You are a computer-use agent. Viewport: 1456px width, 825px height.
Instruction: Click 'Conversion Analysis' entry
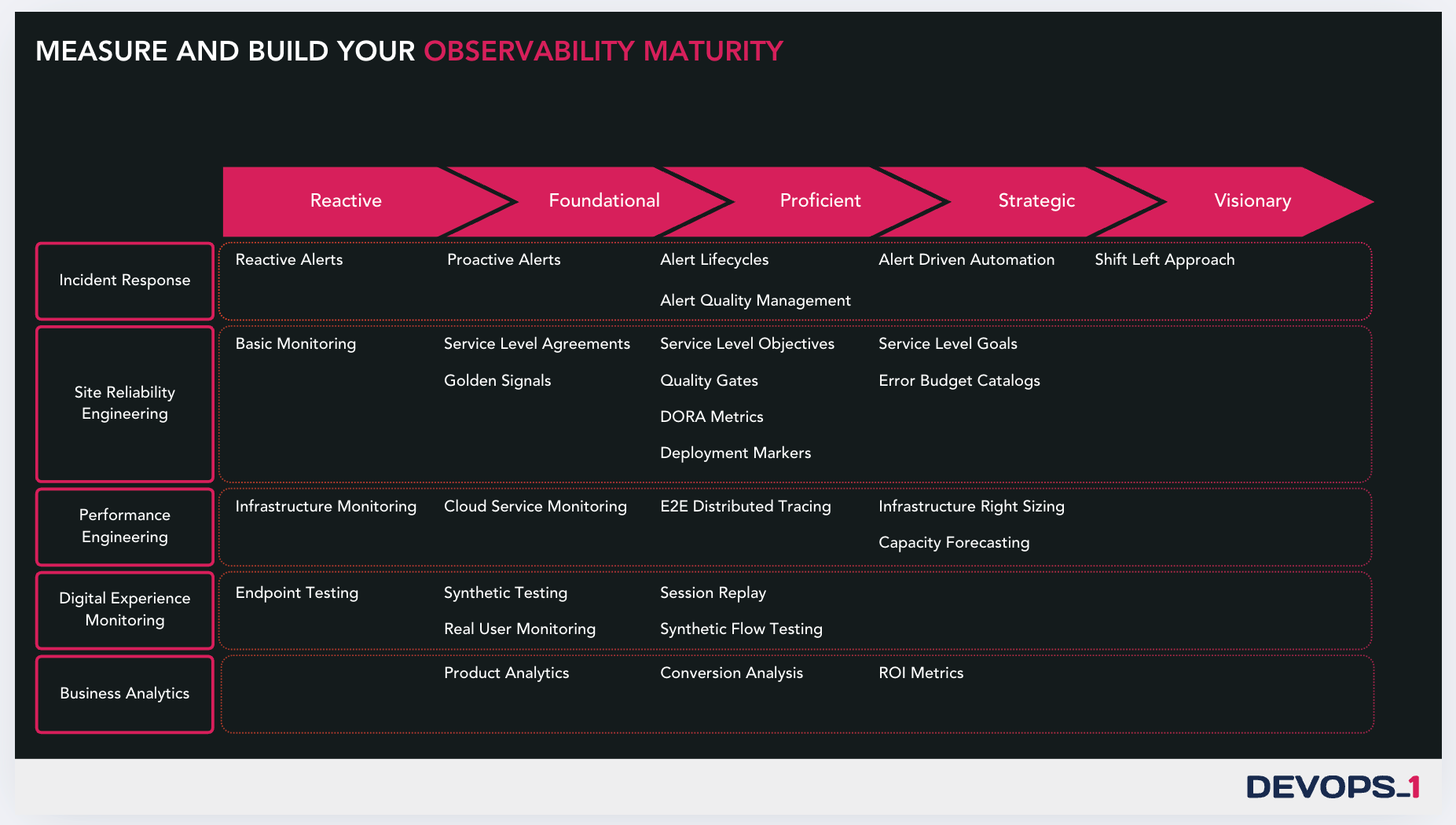(732, 673)
